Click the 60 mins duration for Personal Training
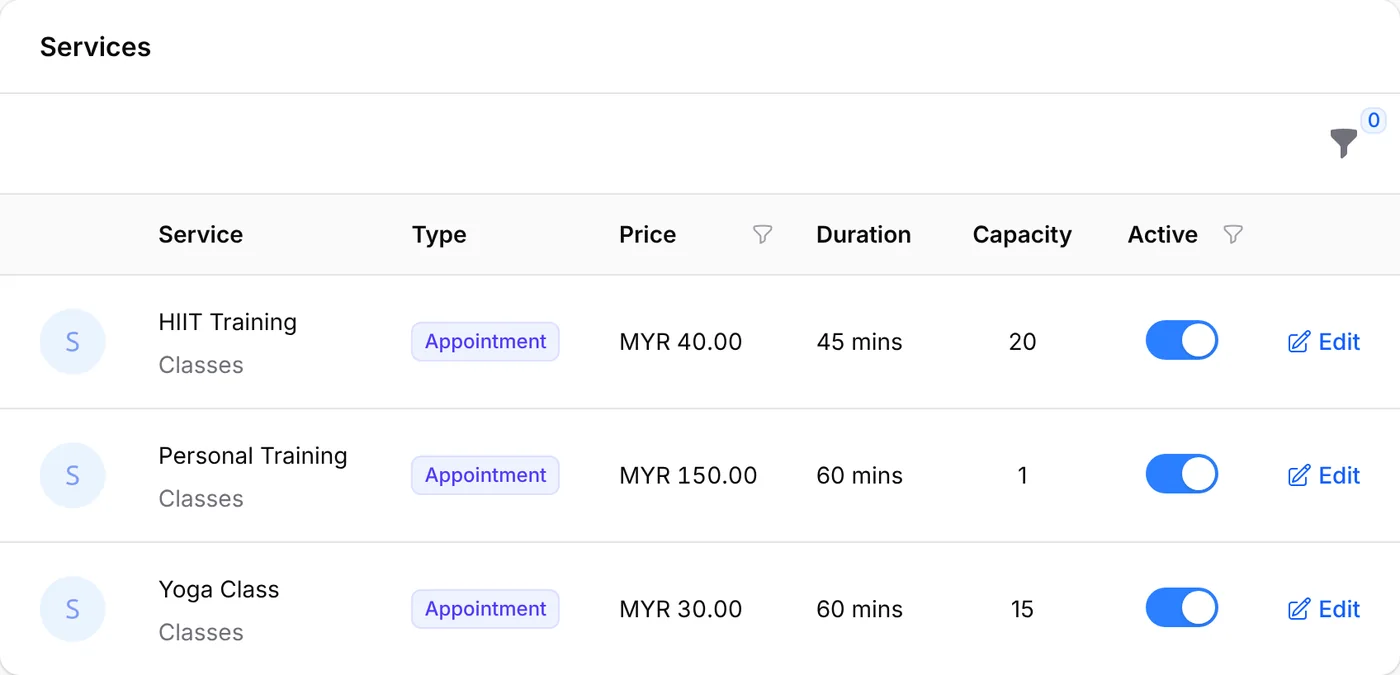Image resolution: width=1400 pixels, height=675 pixels. [859, 475]
